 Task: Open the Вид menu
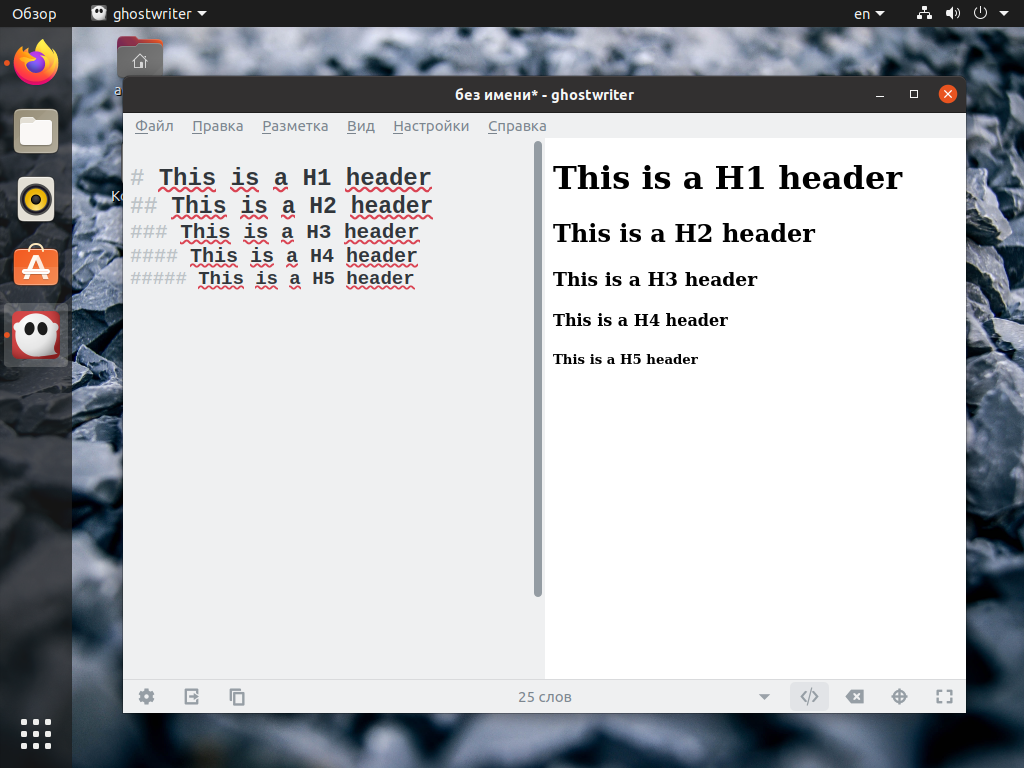pos(360,126)
